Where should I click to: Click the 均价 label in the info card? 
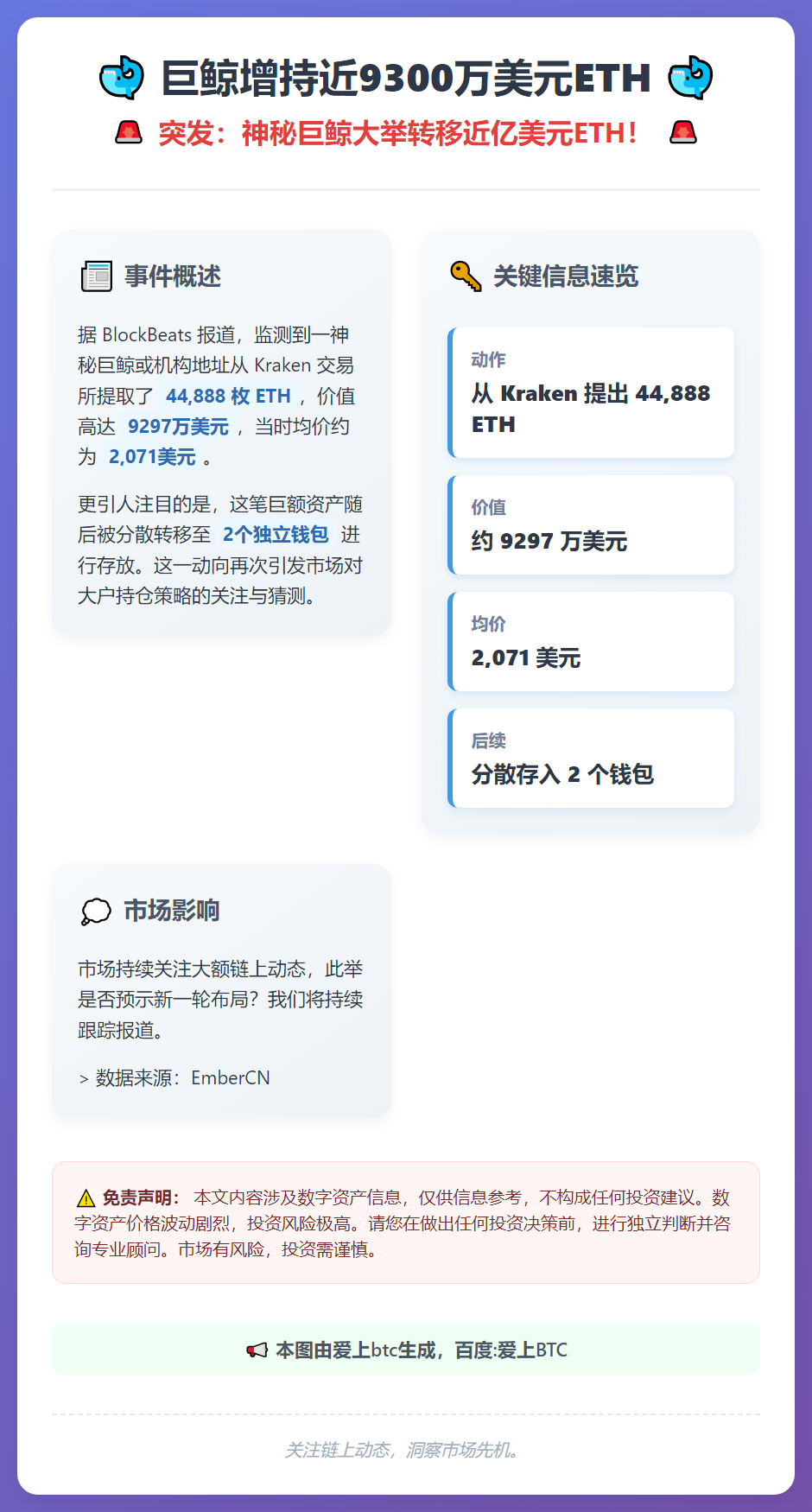[x=489, y=624]
